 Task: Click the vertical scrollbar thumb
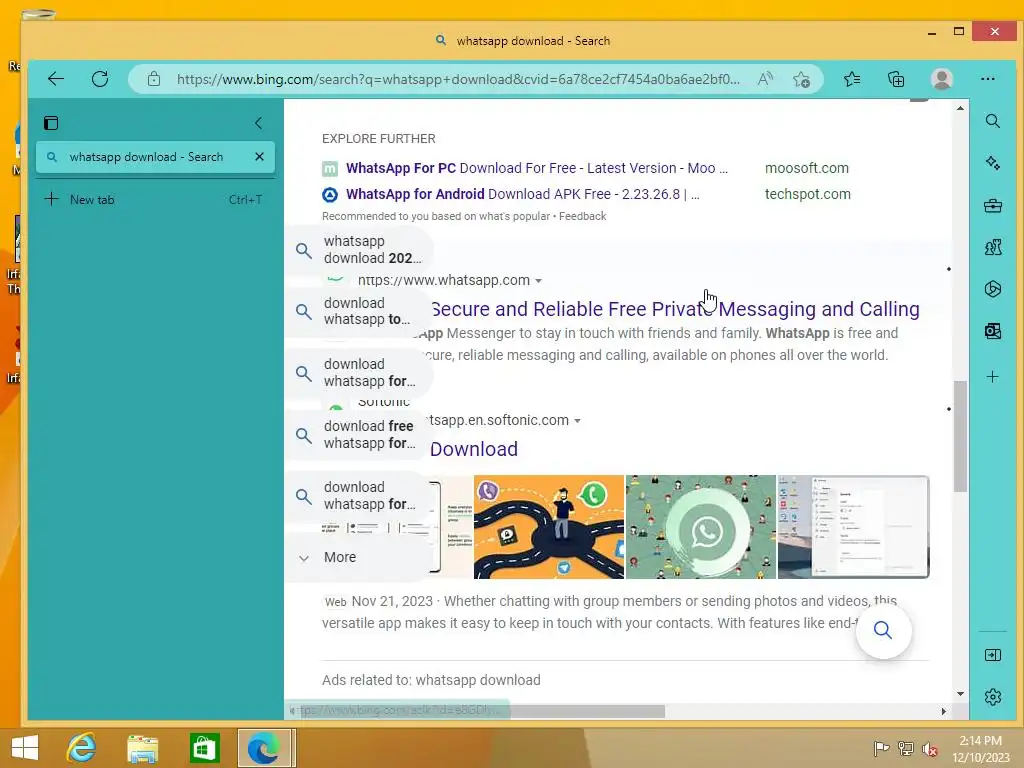tap(960, 436)
